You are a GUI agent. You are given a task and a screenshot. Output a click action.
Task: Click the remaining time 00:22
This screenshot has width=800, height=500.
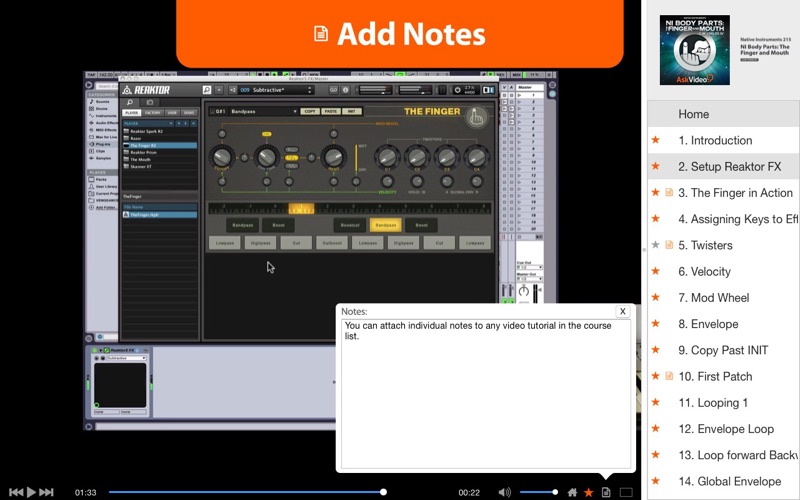pos(469,492)
